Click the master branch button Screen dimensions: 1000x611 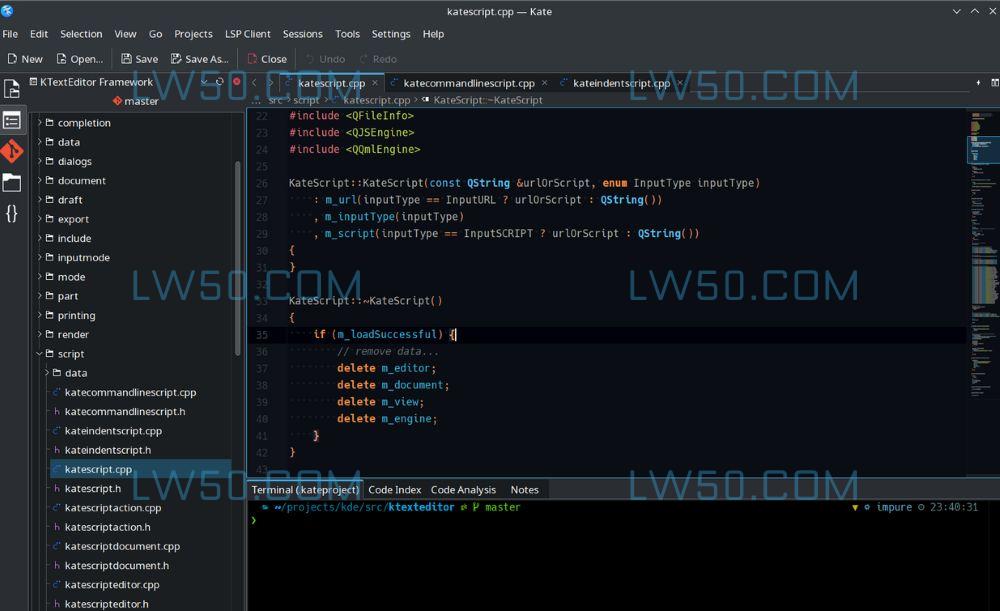click(135, 101)
